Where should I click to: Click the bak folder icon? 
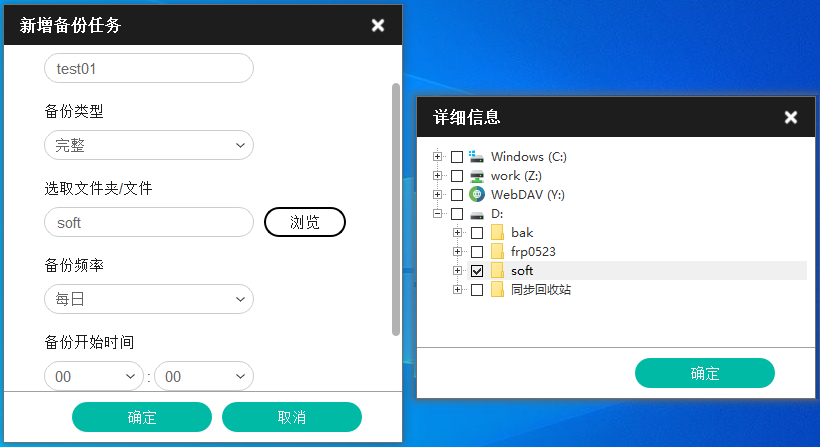click(x=497, y=233)
